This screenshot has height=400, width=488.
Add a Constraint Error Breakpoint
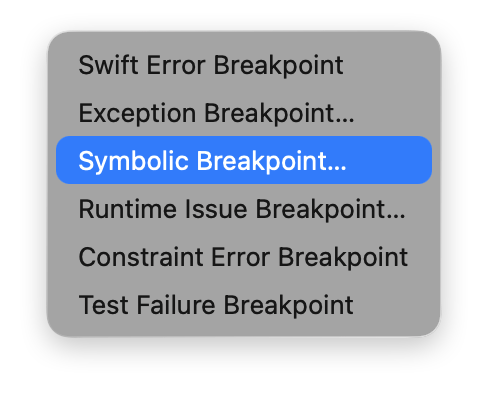click(244, 257)
